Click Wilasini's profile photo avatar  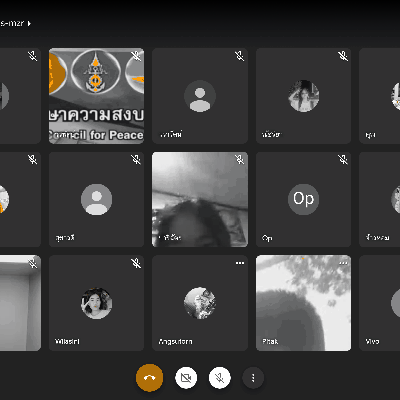[96, 303]
